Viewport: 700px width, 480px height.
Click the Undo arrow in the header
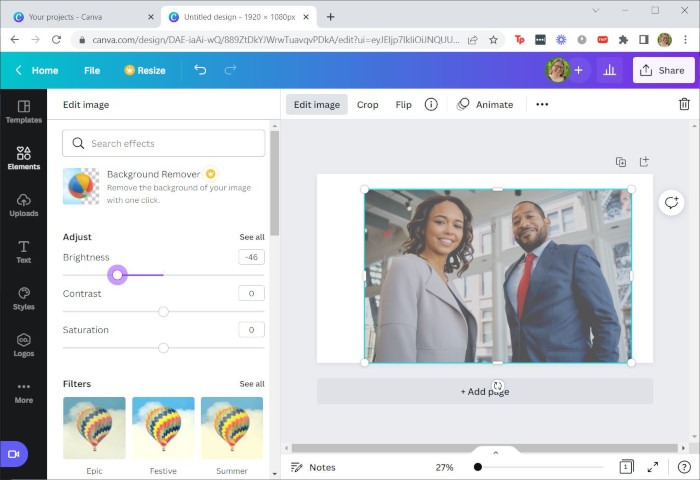200,70
